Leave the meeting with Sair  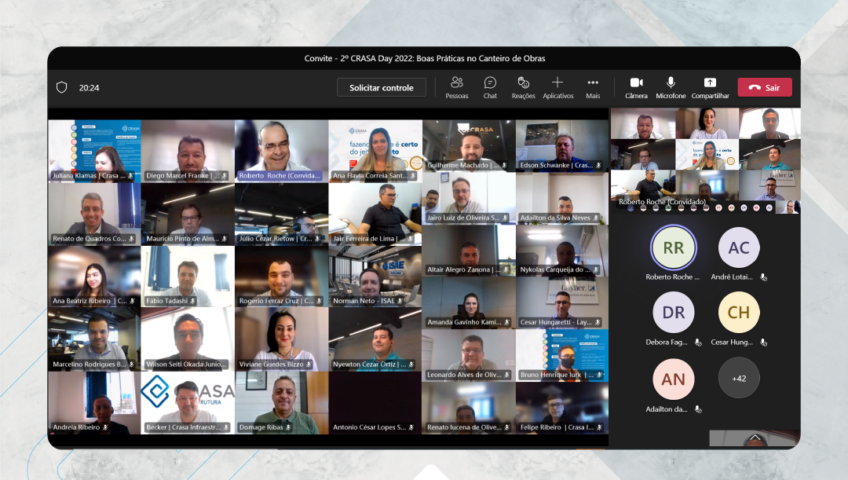click(765, 87)
